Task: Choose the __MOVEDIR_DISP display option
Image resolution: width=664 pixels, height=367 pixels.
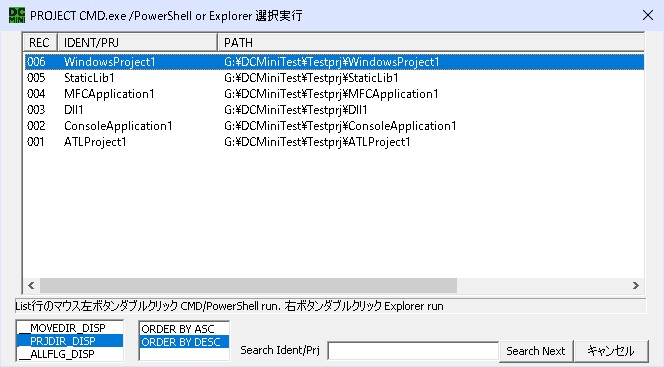Action: click(x=70, y=328)
